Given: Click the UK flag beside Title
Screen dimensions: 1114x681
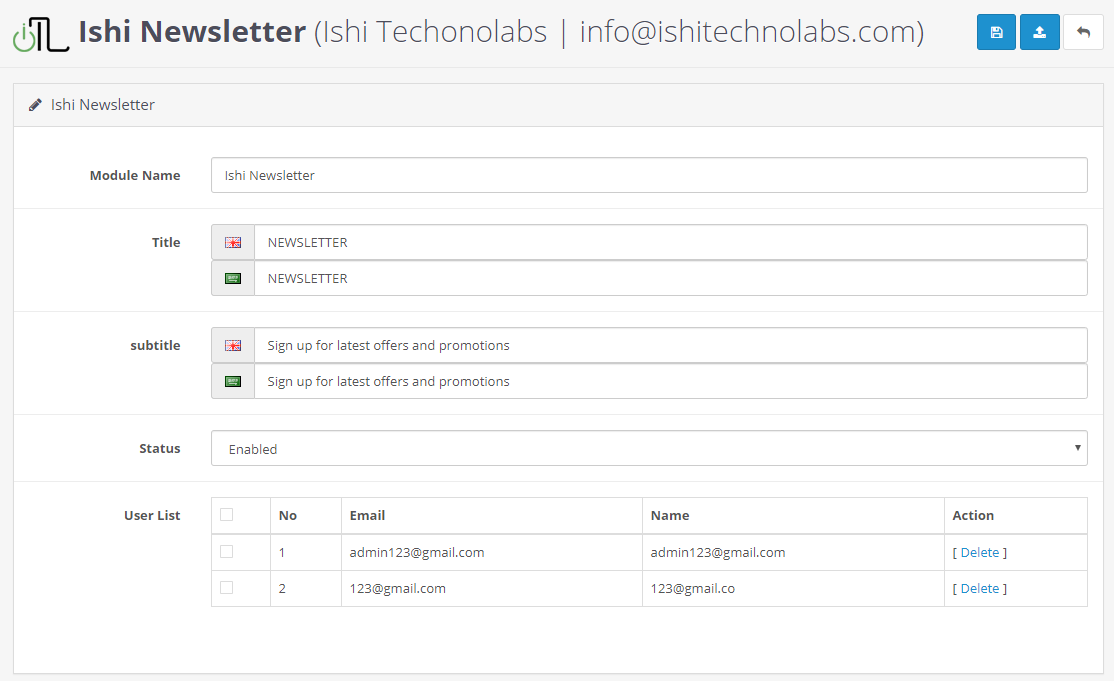Looking at the screenshot, I should [x=233, y=242].
